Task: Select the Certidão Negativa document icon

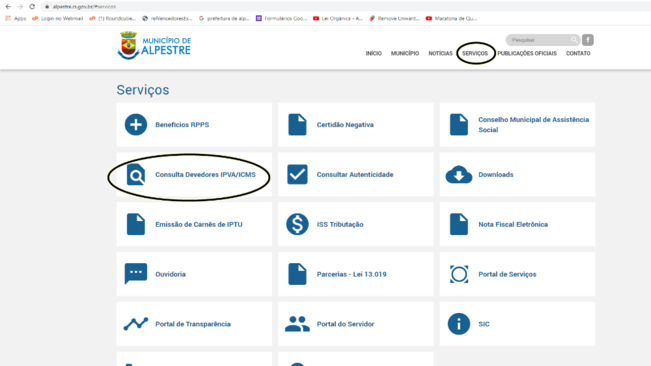Action: pyautogui.click(x=297, y=124)
